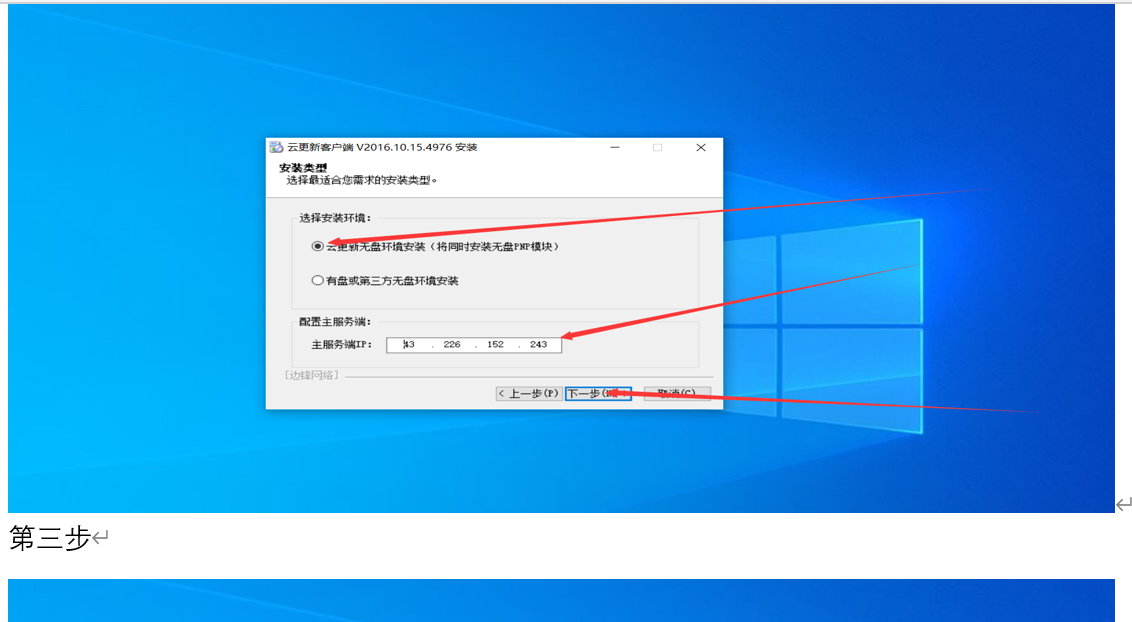Click the IP octet showing 226
This screenshot has height=622, width=1132.
452,345
